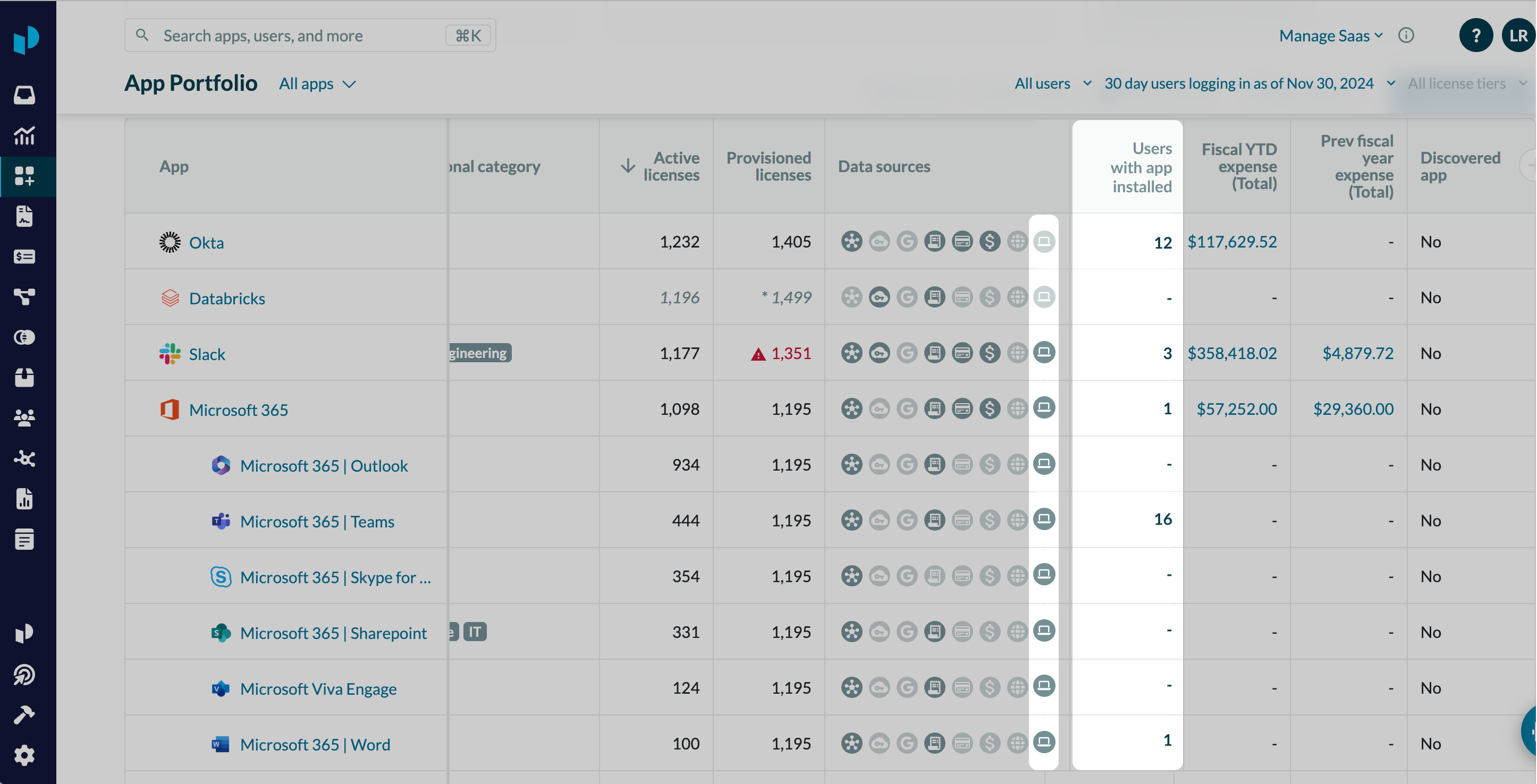Open the analytics chart sidebar icon
This screenshot has width=1537, height=784.
tap(24, 135)
